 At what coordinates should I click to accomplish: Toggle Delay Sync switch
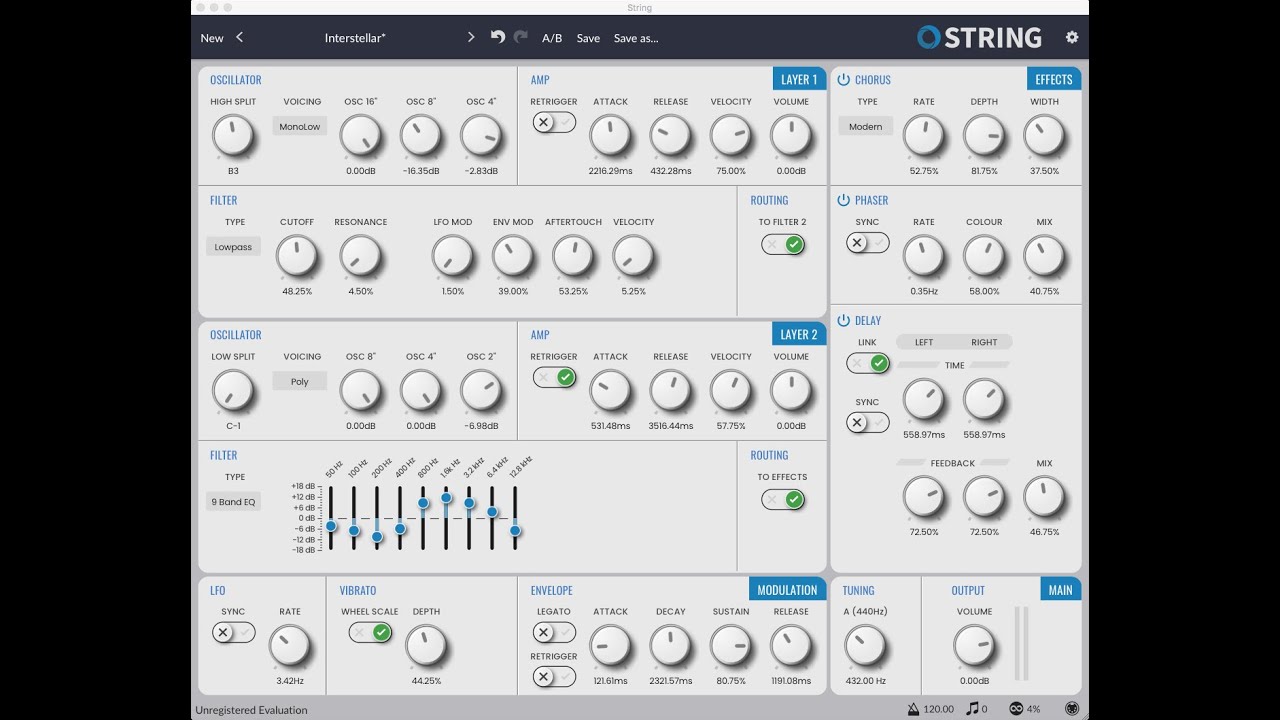[x=867, y=423]
